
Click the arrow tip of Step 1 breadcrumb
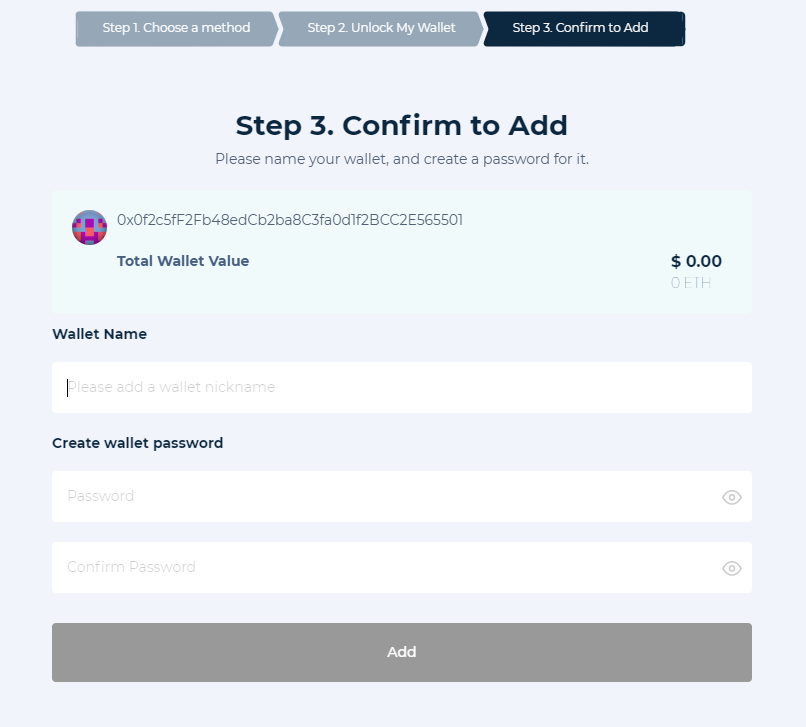click(x=276, y=29)
